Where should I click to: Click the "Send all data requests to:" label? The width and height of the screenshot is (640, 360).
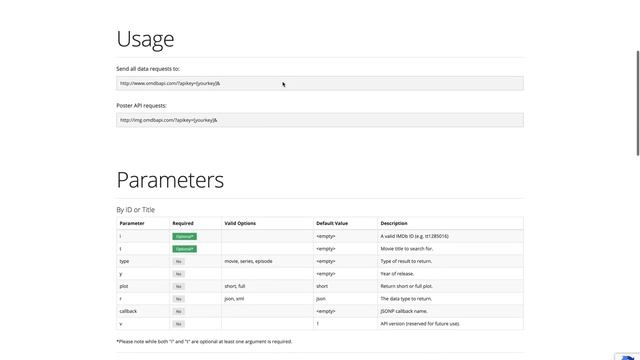148,69
